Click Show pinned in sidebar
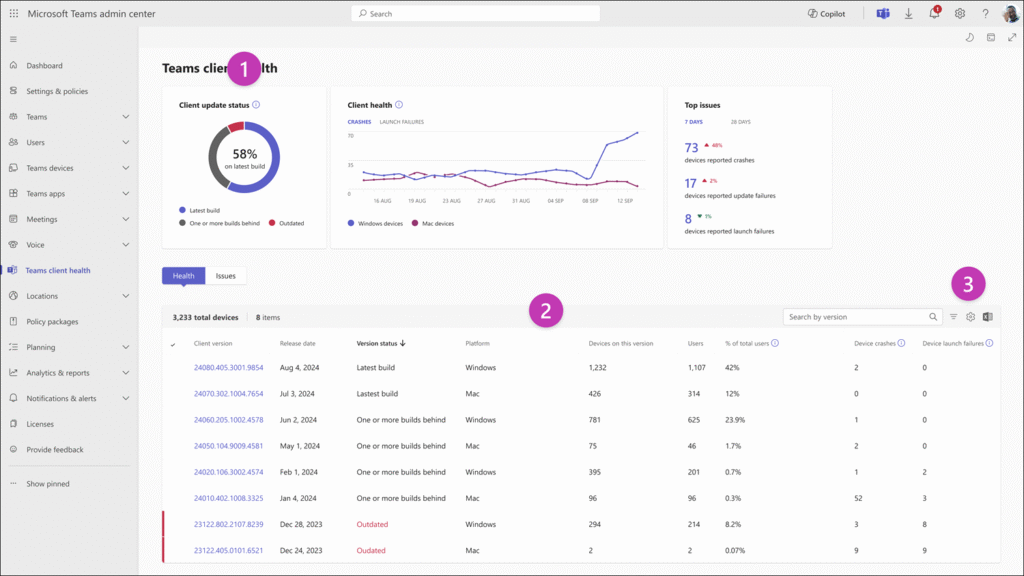The image size is (1024, 576). pyautogui.click(x=48, y=484)
